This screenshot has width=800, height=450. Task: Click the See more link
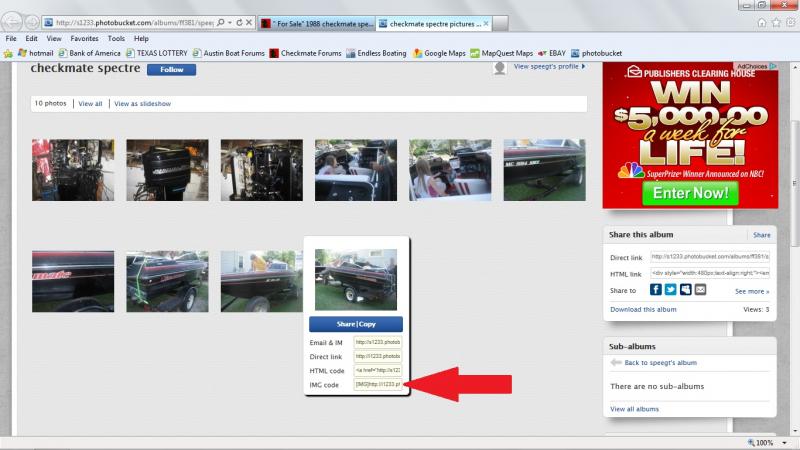pos(752,291)
